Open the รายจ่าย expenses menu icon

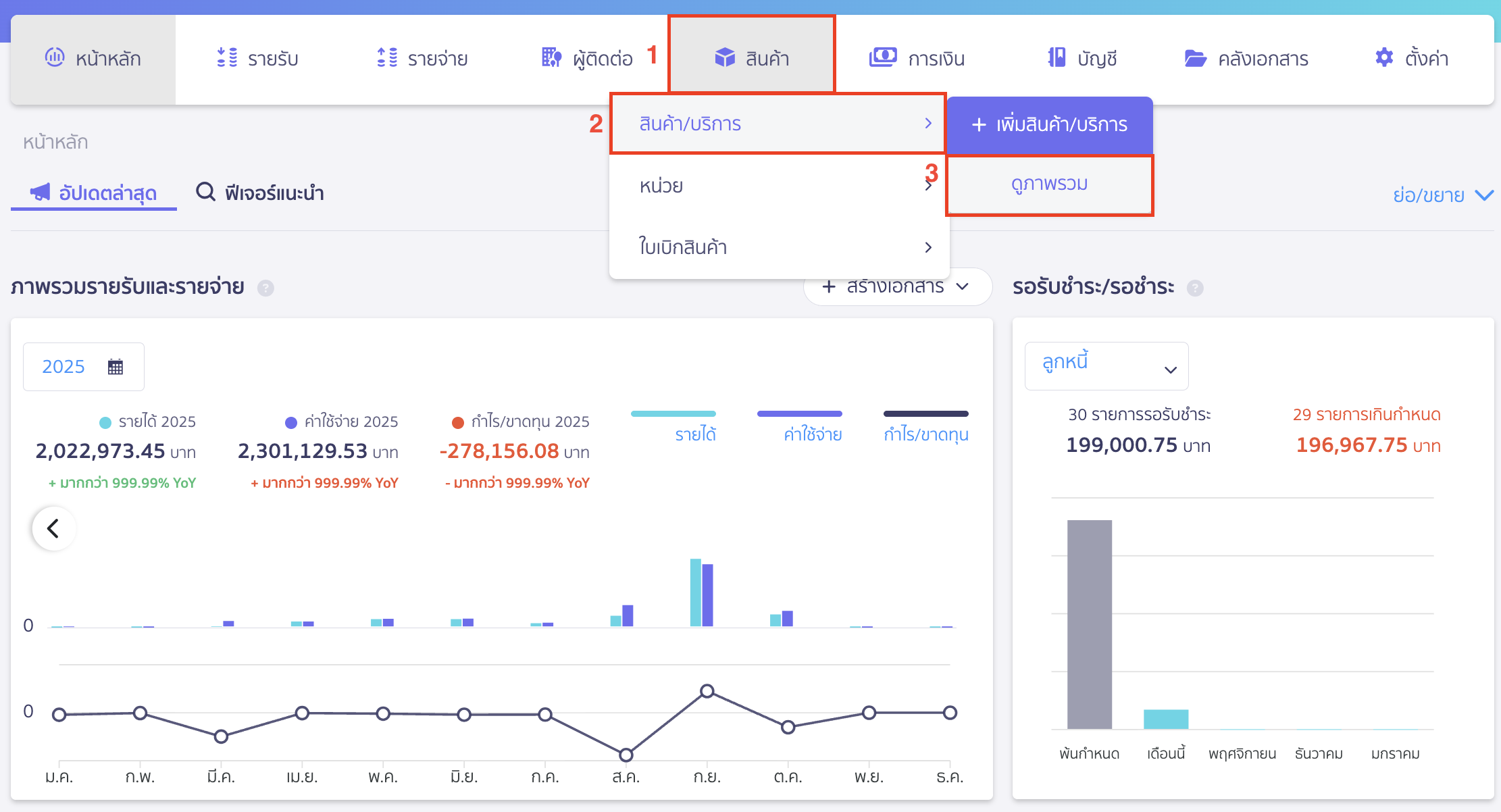tap(387, 58)
